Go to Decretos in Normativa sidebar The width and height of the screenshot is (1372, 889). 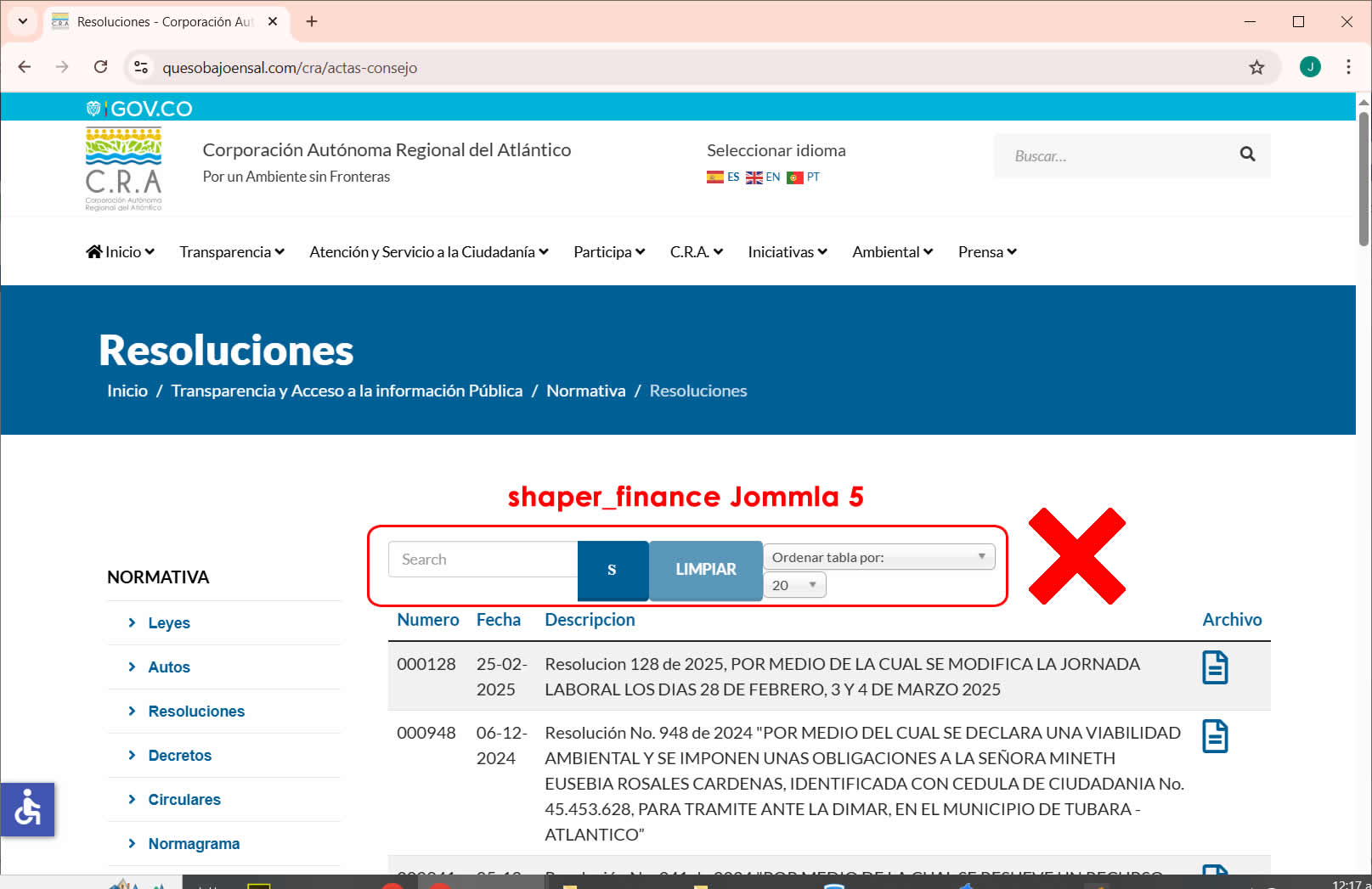click(179, 756)
